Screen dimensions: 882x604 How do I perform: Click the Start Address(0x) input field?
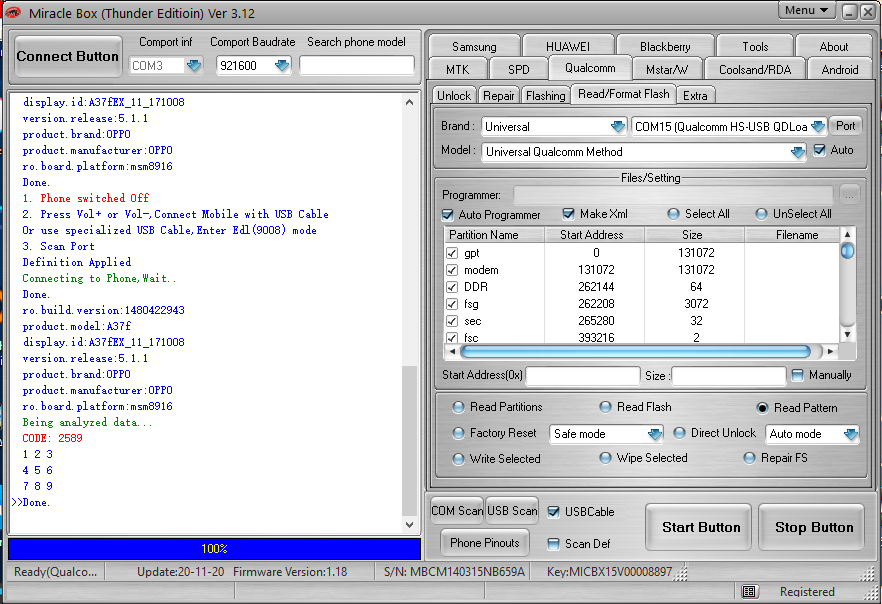583,376
